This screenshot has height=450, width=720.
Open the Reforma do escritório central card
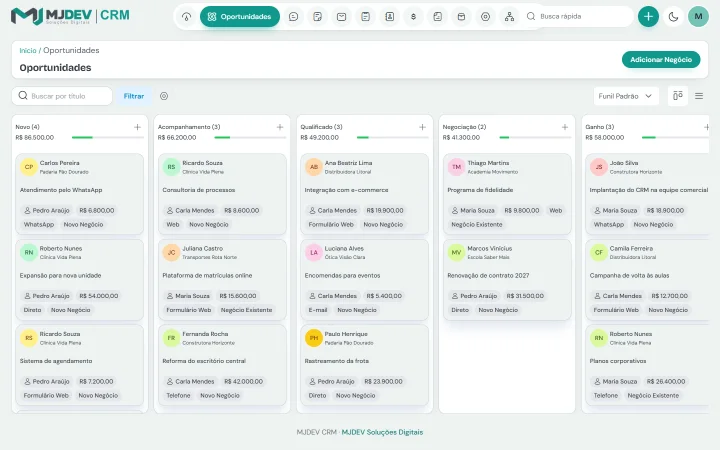point(222,365)
